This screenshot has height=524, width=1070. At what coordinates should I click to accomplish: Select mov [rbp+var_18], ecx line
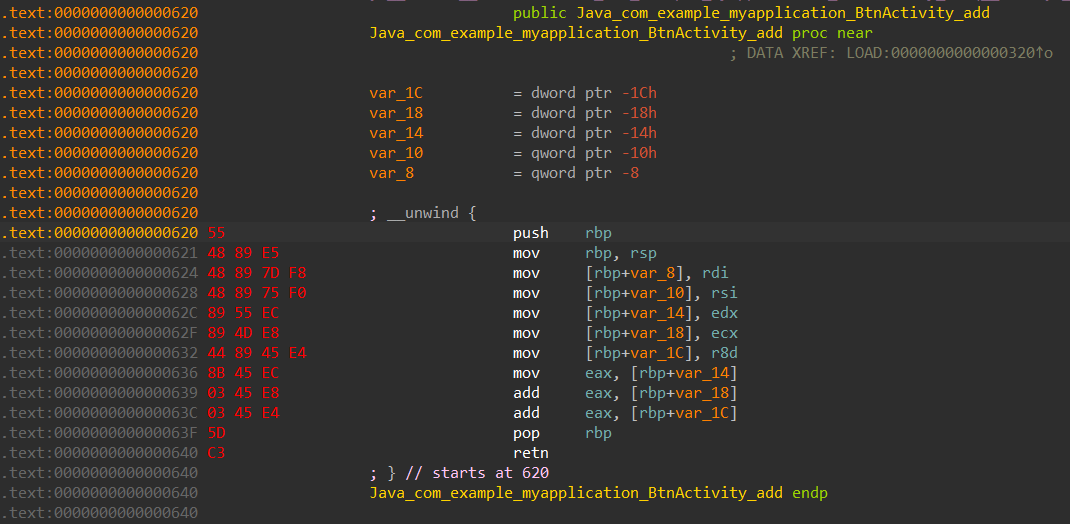[625, 333]
